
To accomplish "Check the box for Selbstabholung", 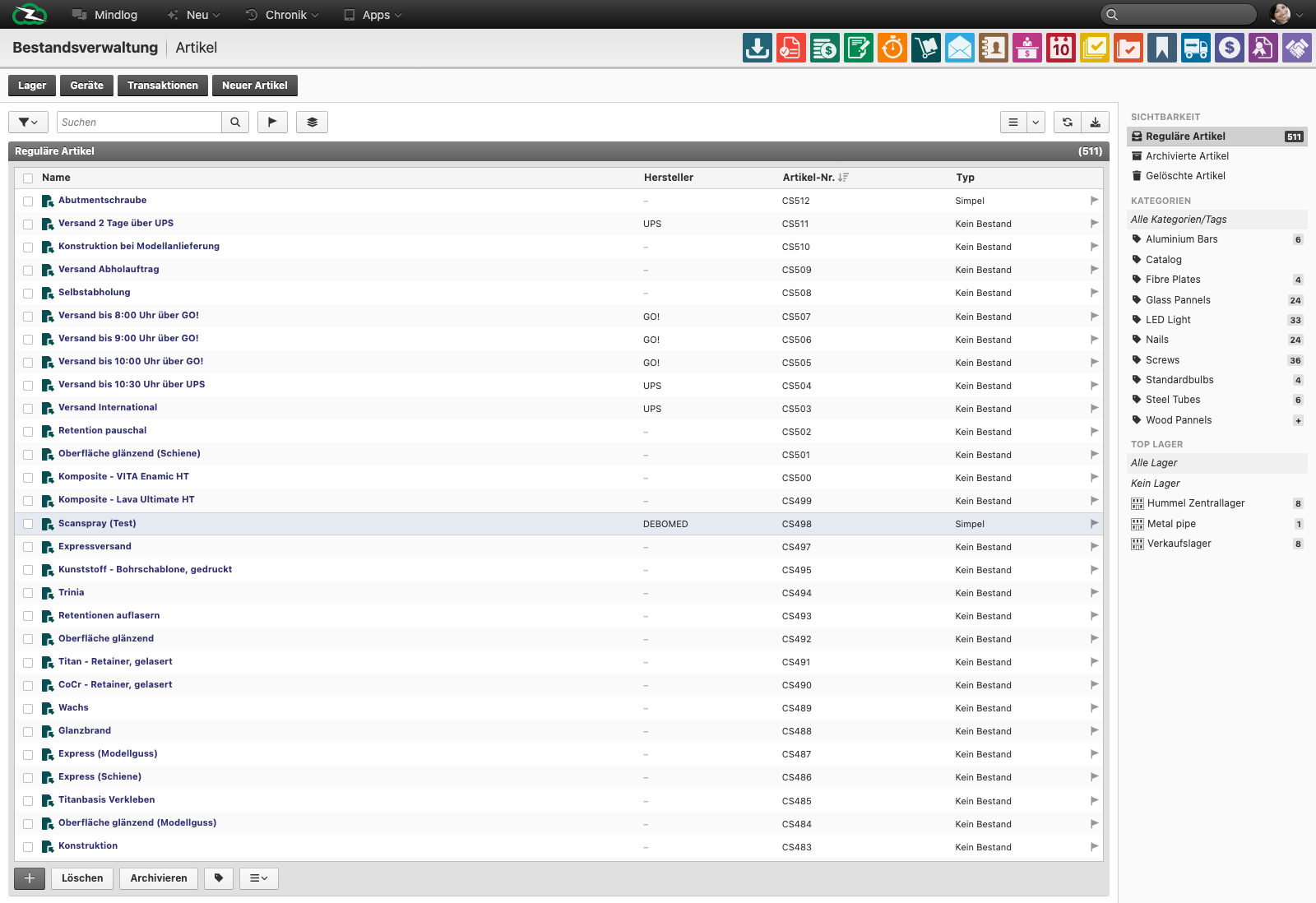I will 28,294.
